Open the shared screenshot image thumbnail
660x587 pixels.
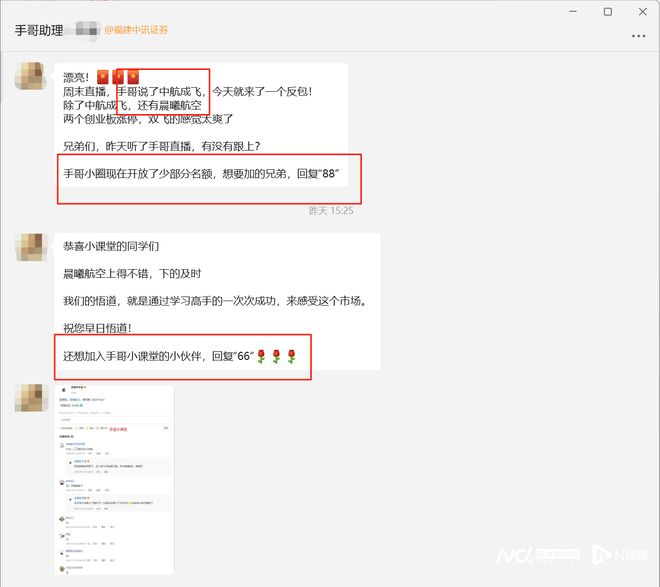click(x=114, y=479)
